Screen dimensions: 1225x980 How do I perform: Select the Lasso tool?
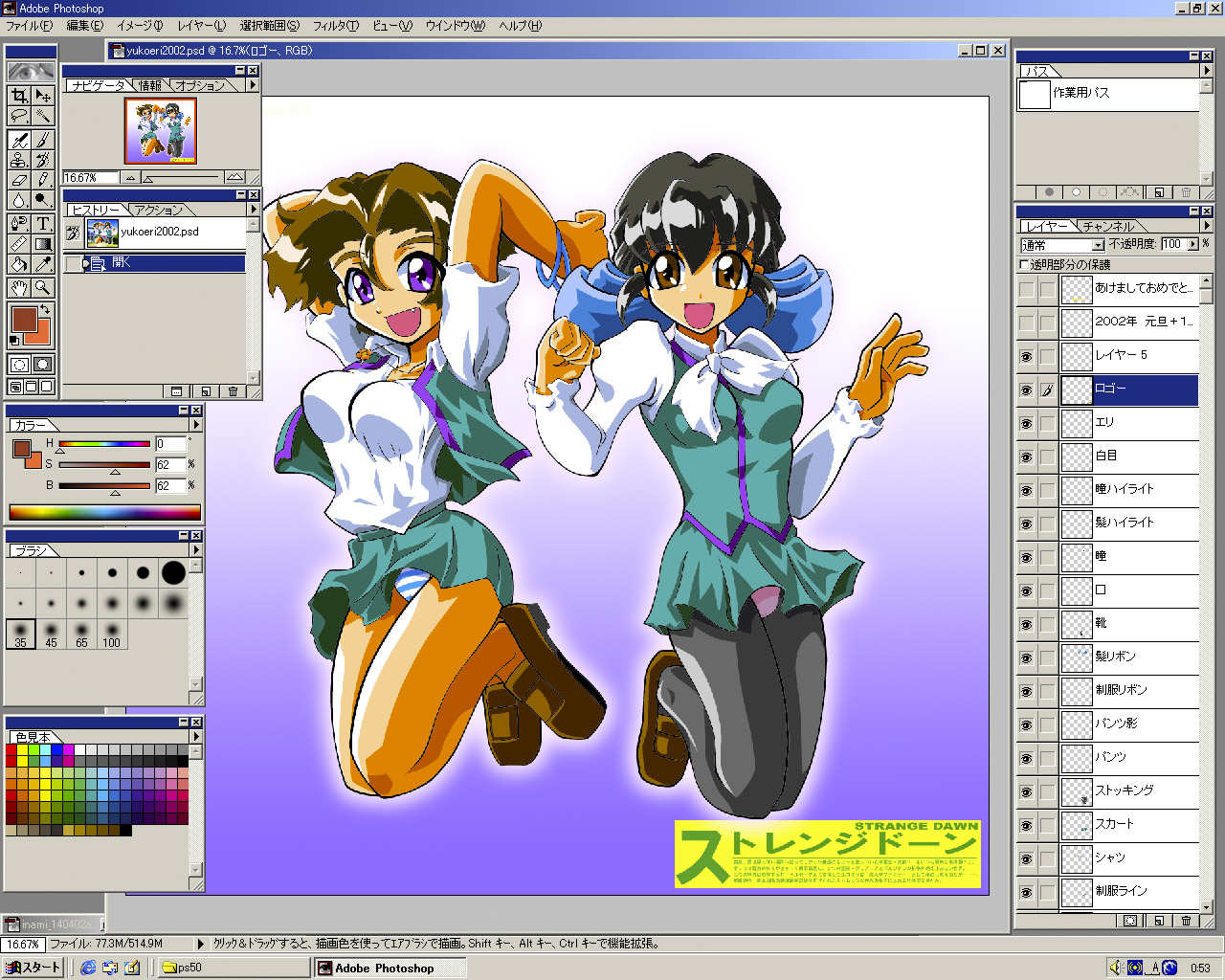pyautogui.click(x=19, y=116)
